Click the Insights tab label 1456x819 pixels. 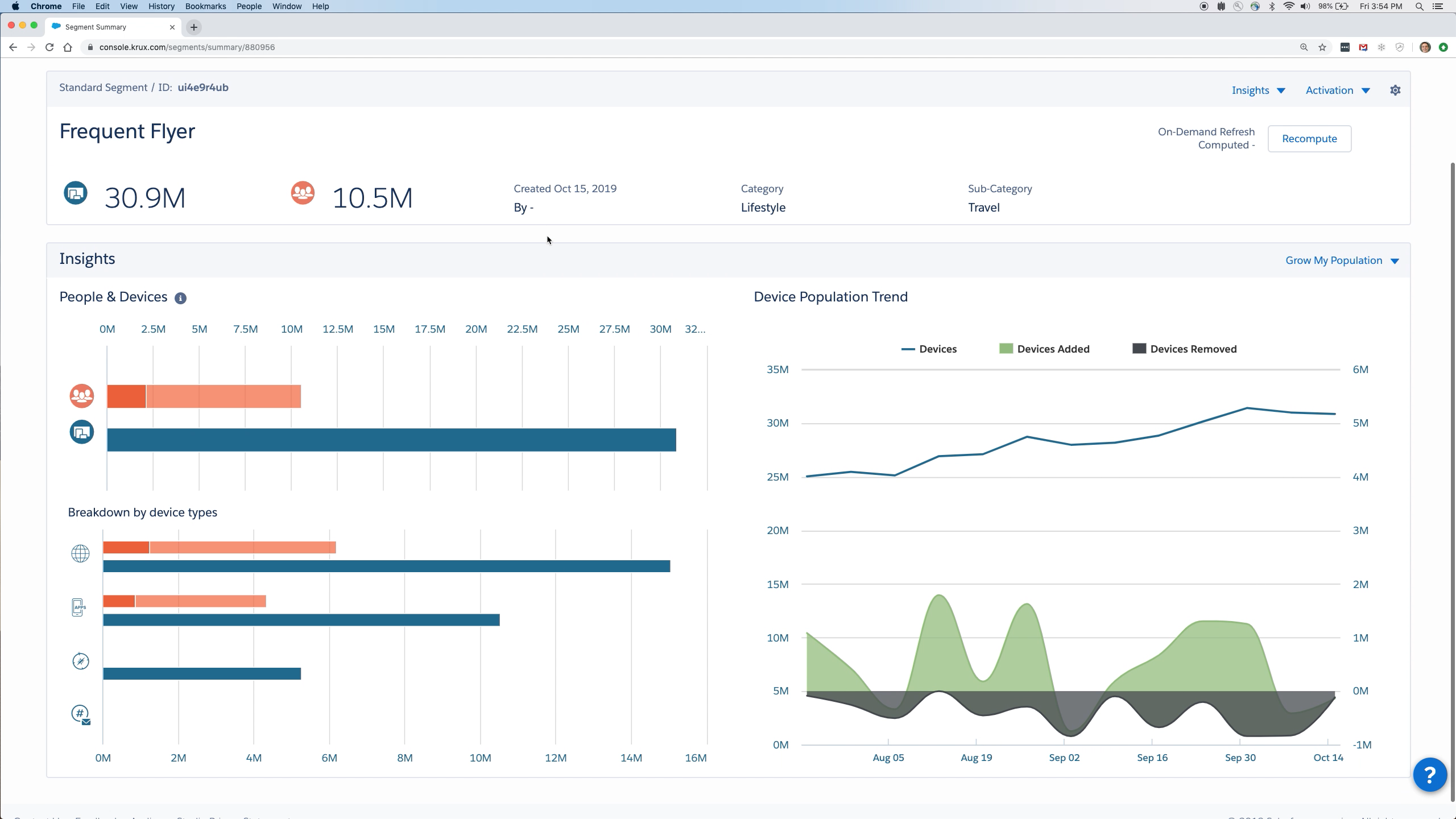[1251, 90]
